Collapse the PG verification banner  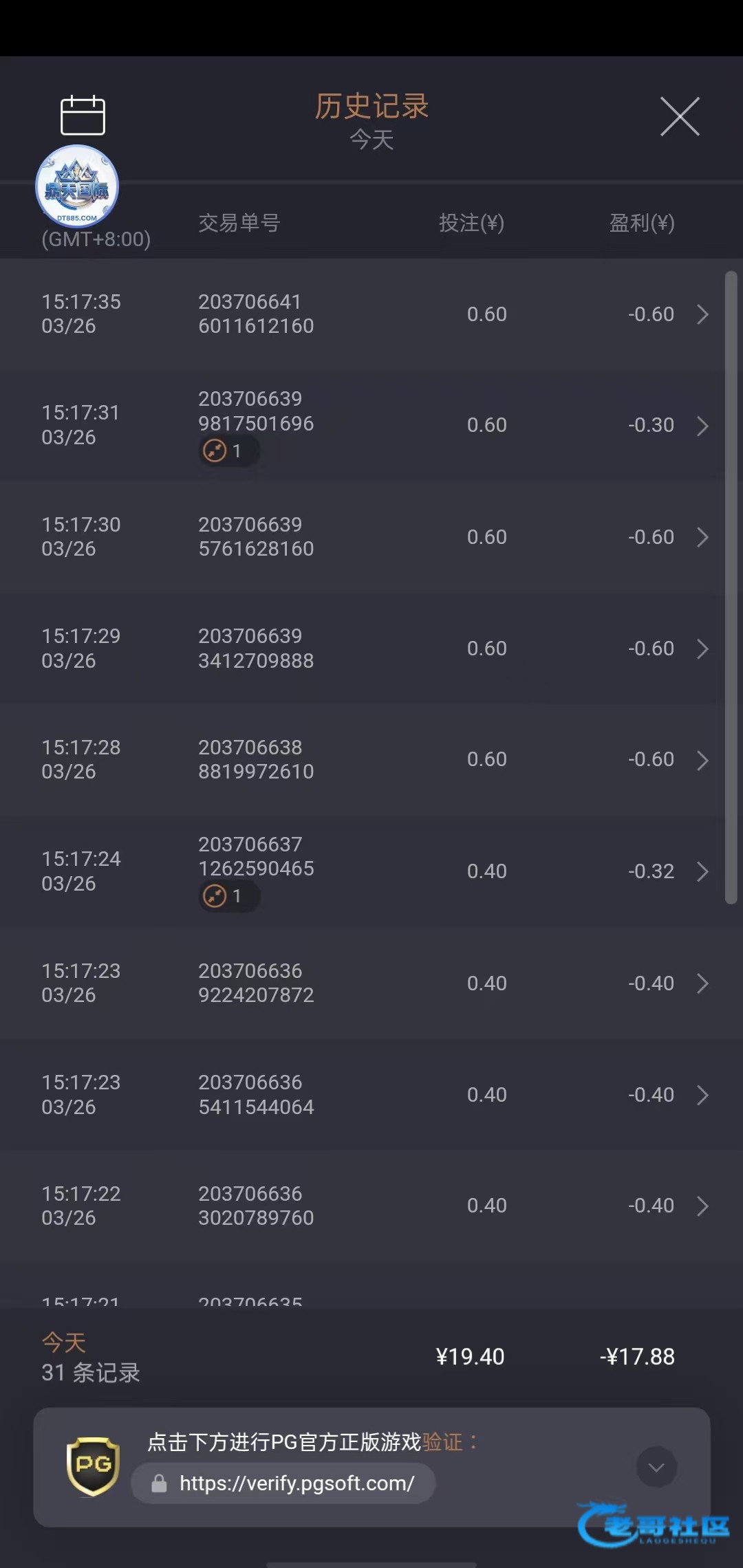[656, 1467]
